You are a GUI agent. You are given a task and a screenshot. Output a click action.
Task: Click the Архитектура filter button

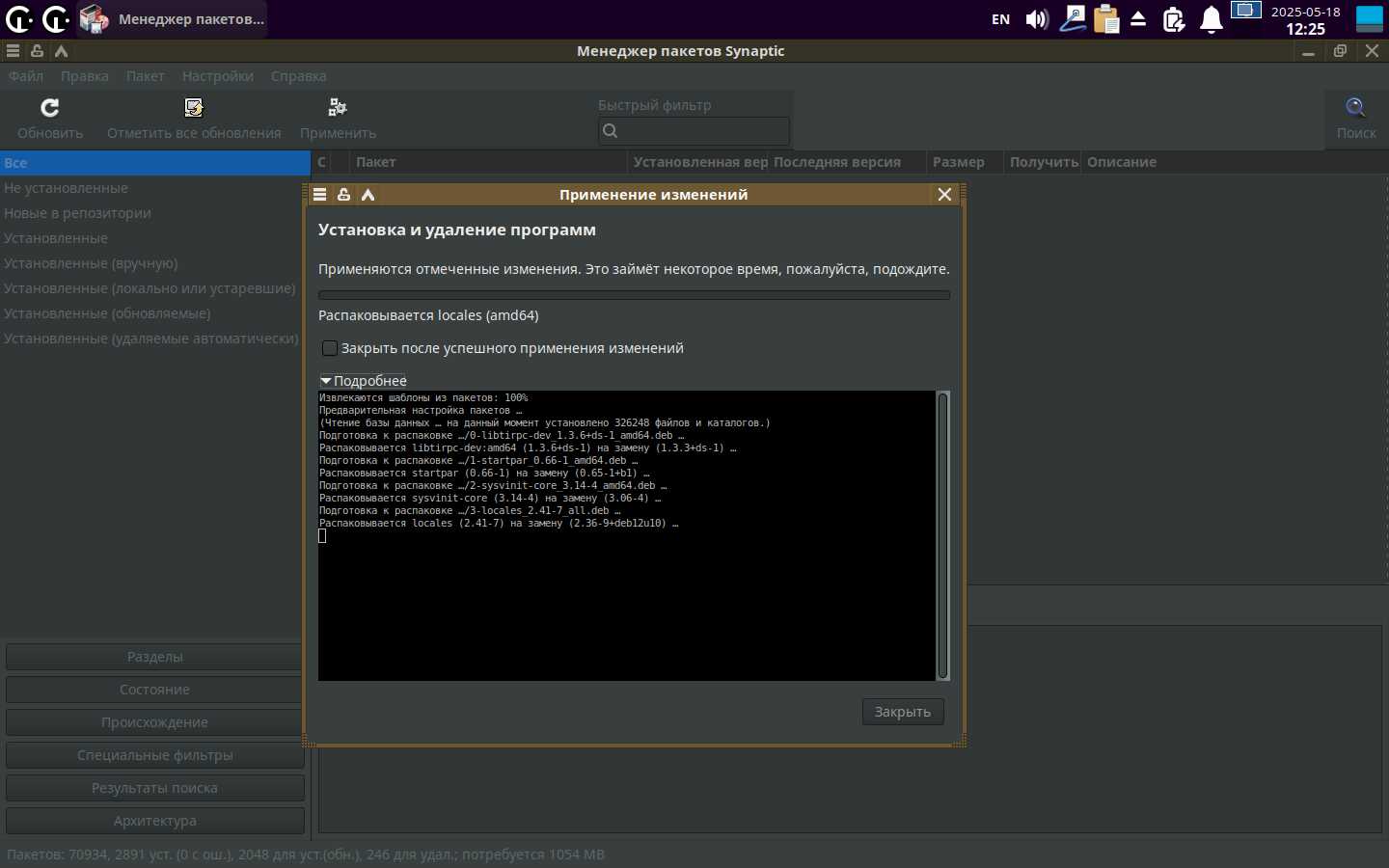tap(154, 821)
